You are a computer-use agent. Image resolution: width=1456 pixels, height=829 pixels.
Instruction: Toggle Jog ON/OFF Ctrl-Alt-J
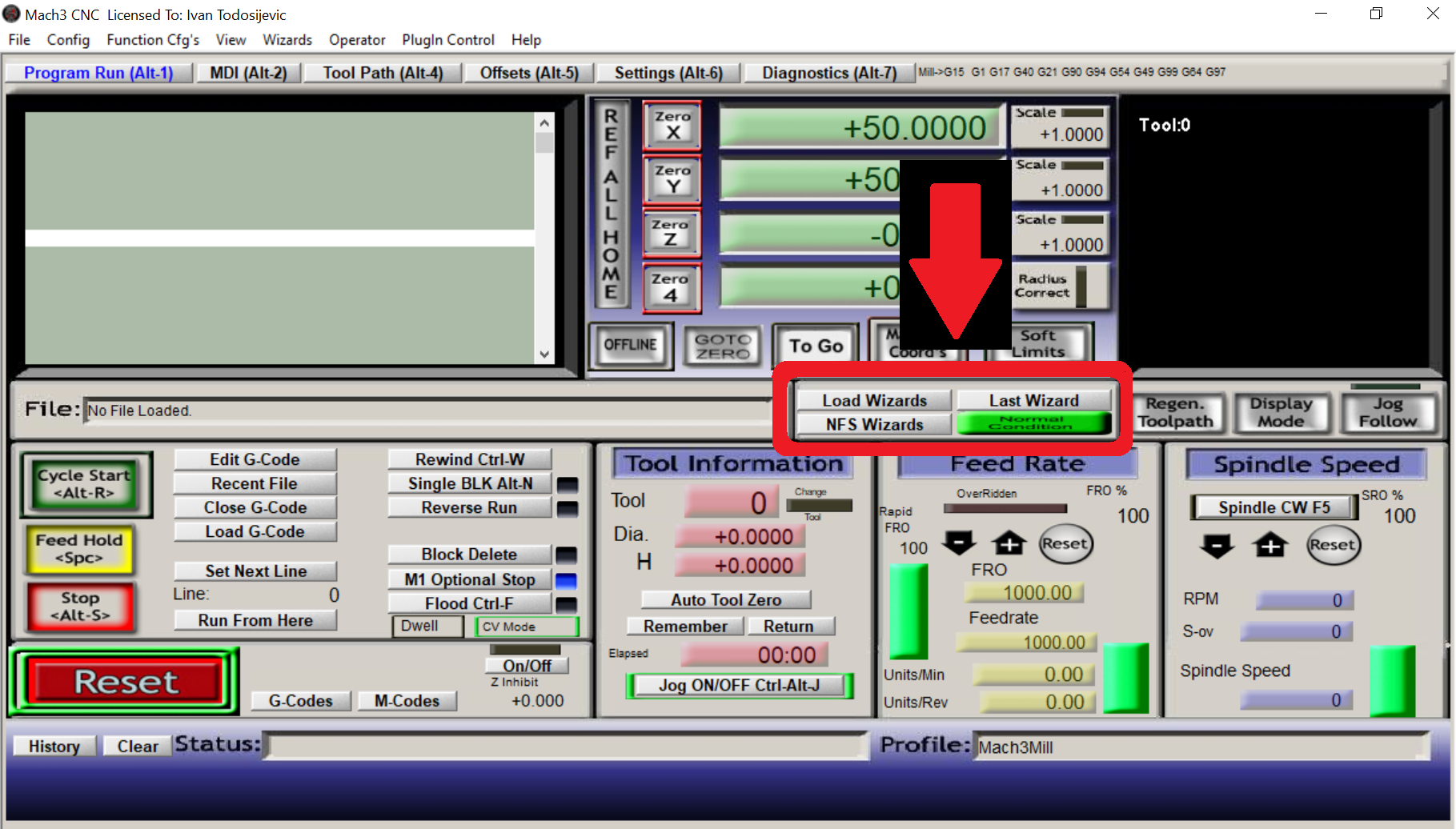click(x=739, y=685)
